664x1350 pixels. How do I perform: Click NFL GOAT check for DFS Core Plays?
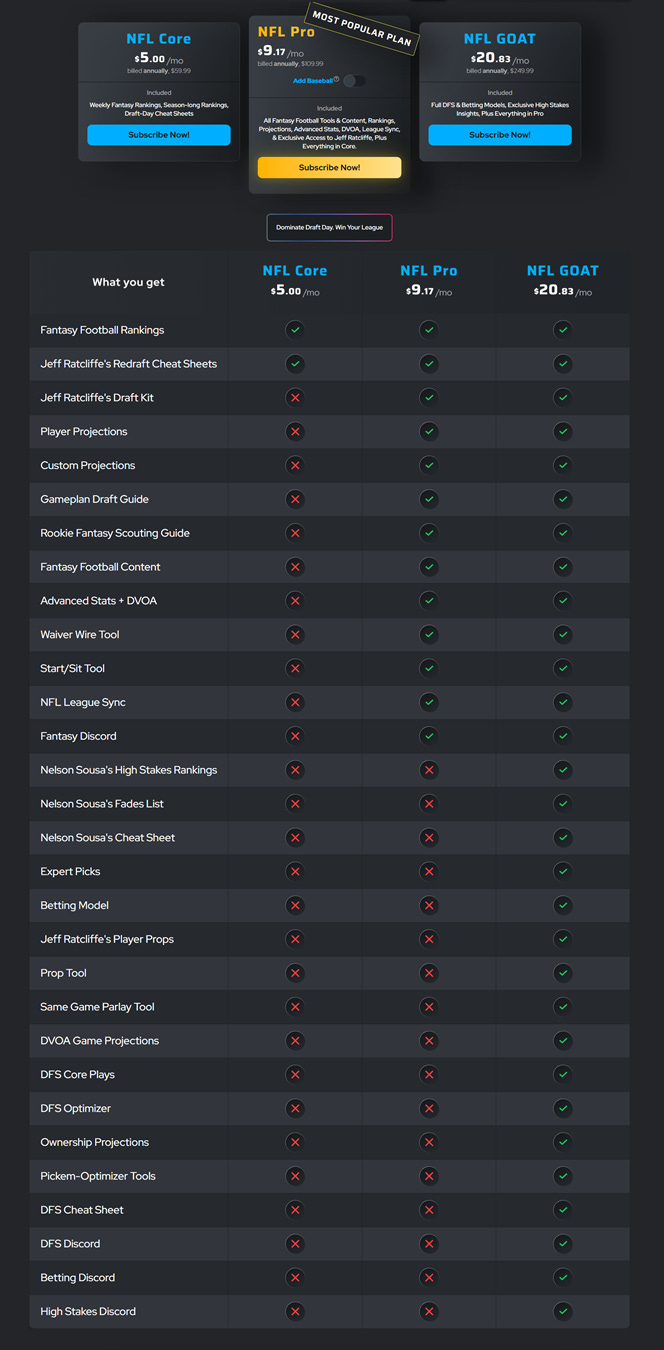(563, 1074)
